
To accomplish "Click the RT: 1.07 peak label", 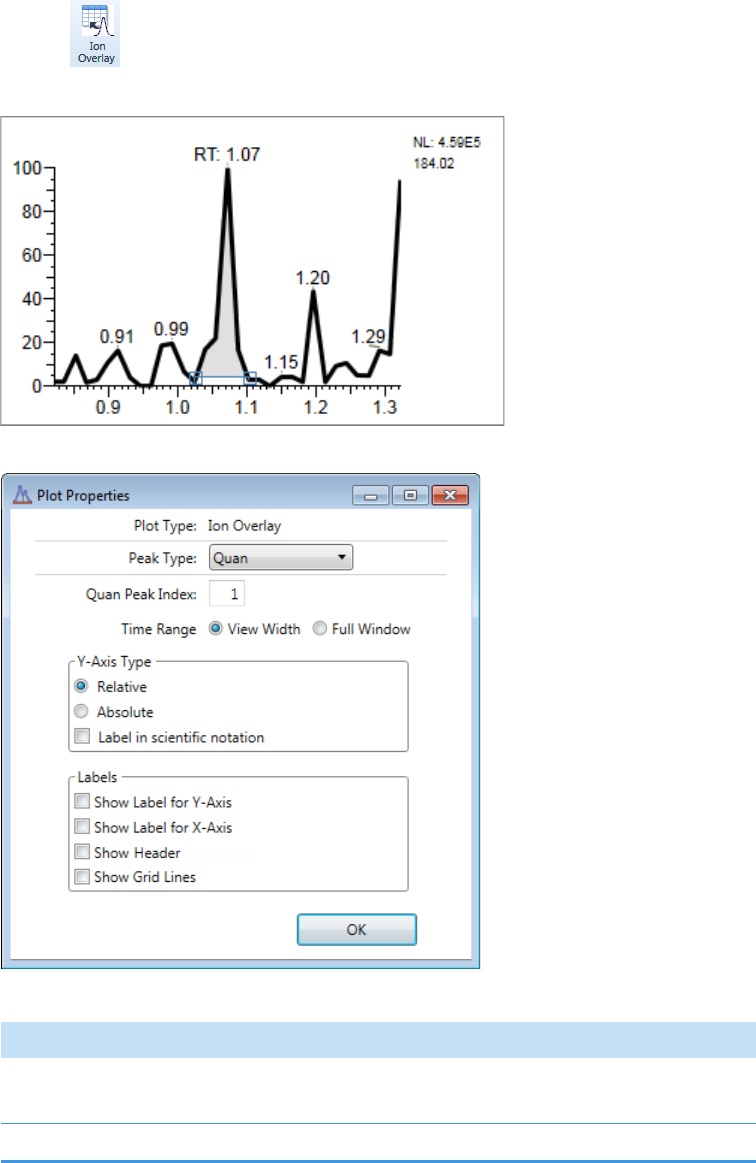I will point(227,154).
